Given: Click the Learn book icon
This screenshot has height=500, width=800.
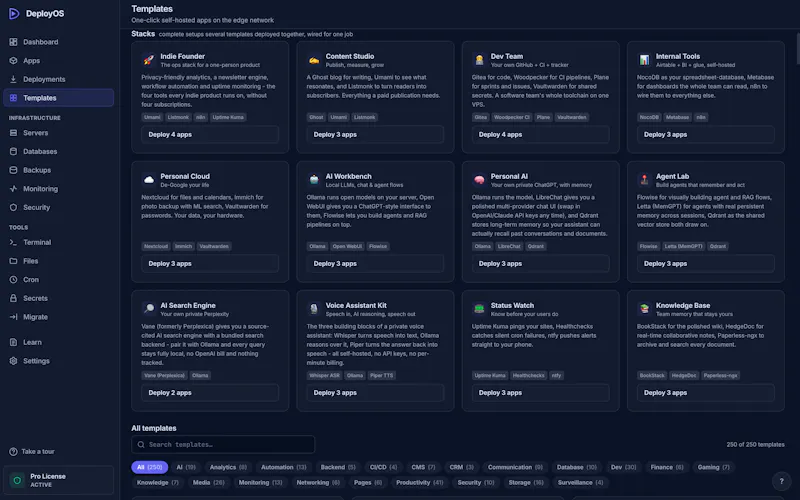Looking at the screenshot, I should pyautogui.click(x=13, y=342).
